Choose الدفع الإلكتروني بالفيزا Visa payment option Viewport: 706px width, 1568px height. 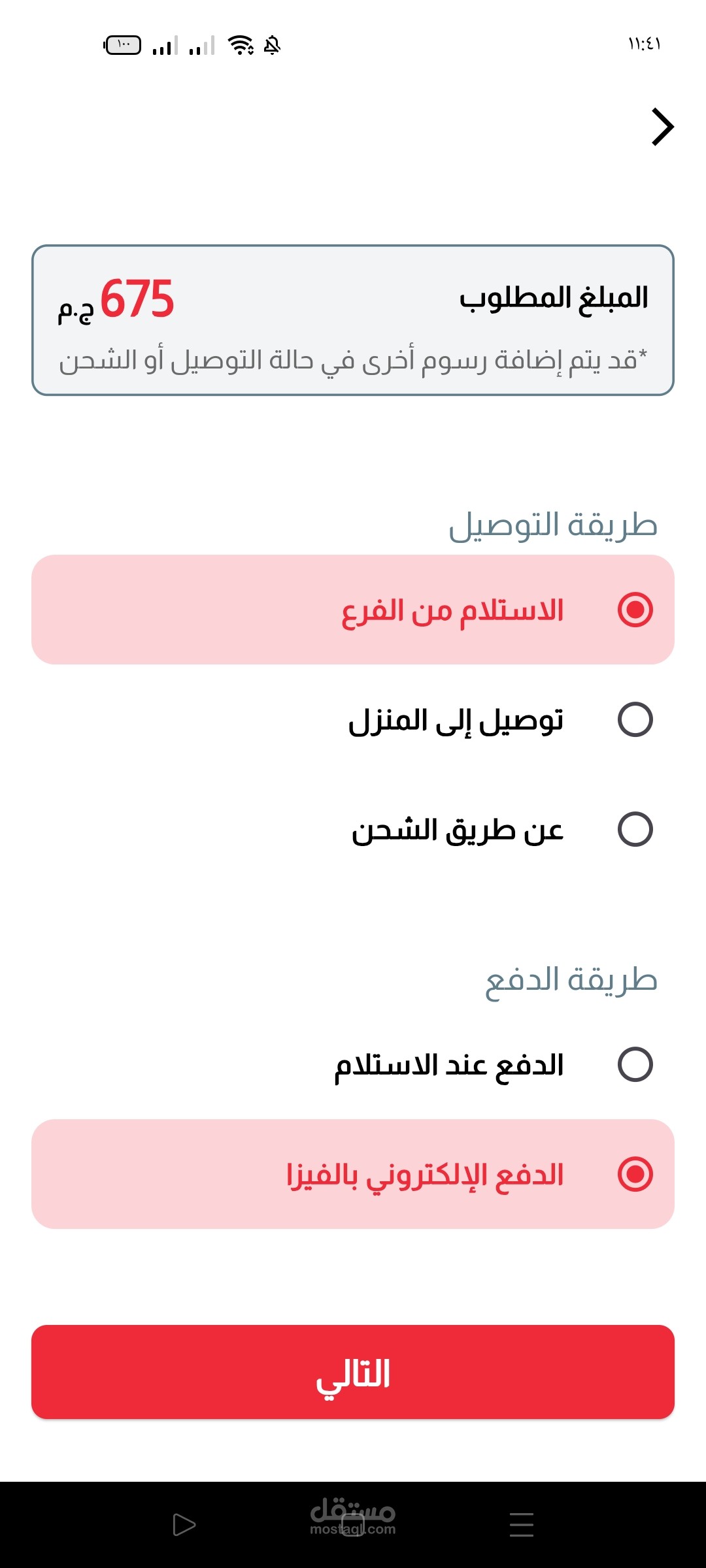tap(635, 1174)
